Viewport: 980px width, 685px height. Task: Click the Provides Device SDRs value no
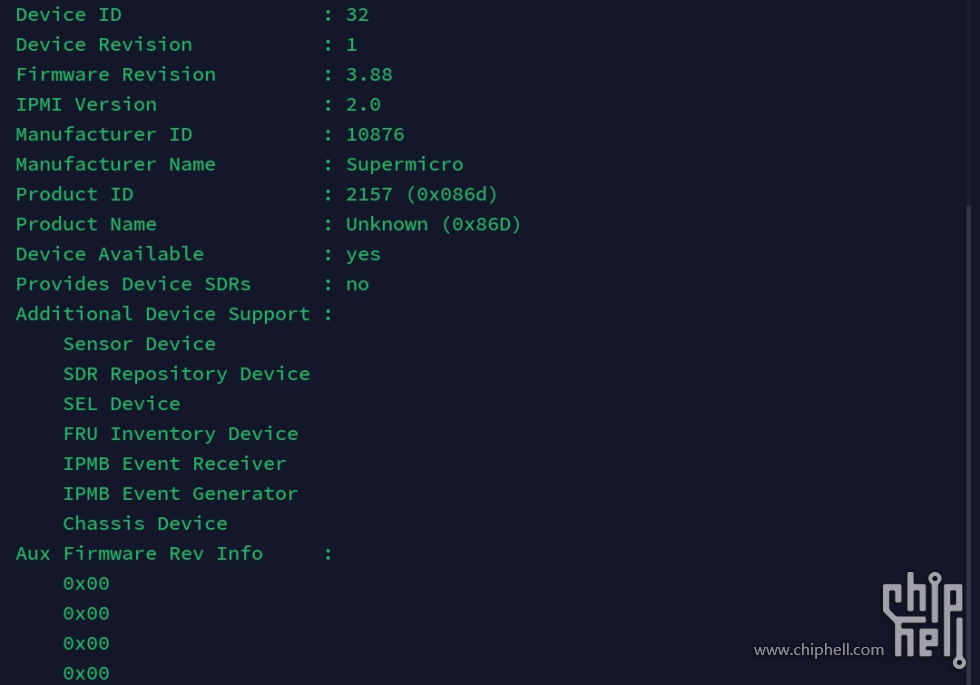click(358, 284)
